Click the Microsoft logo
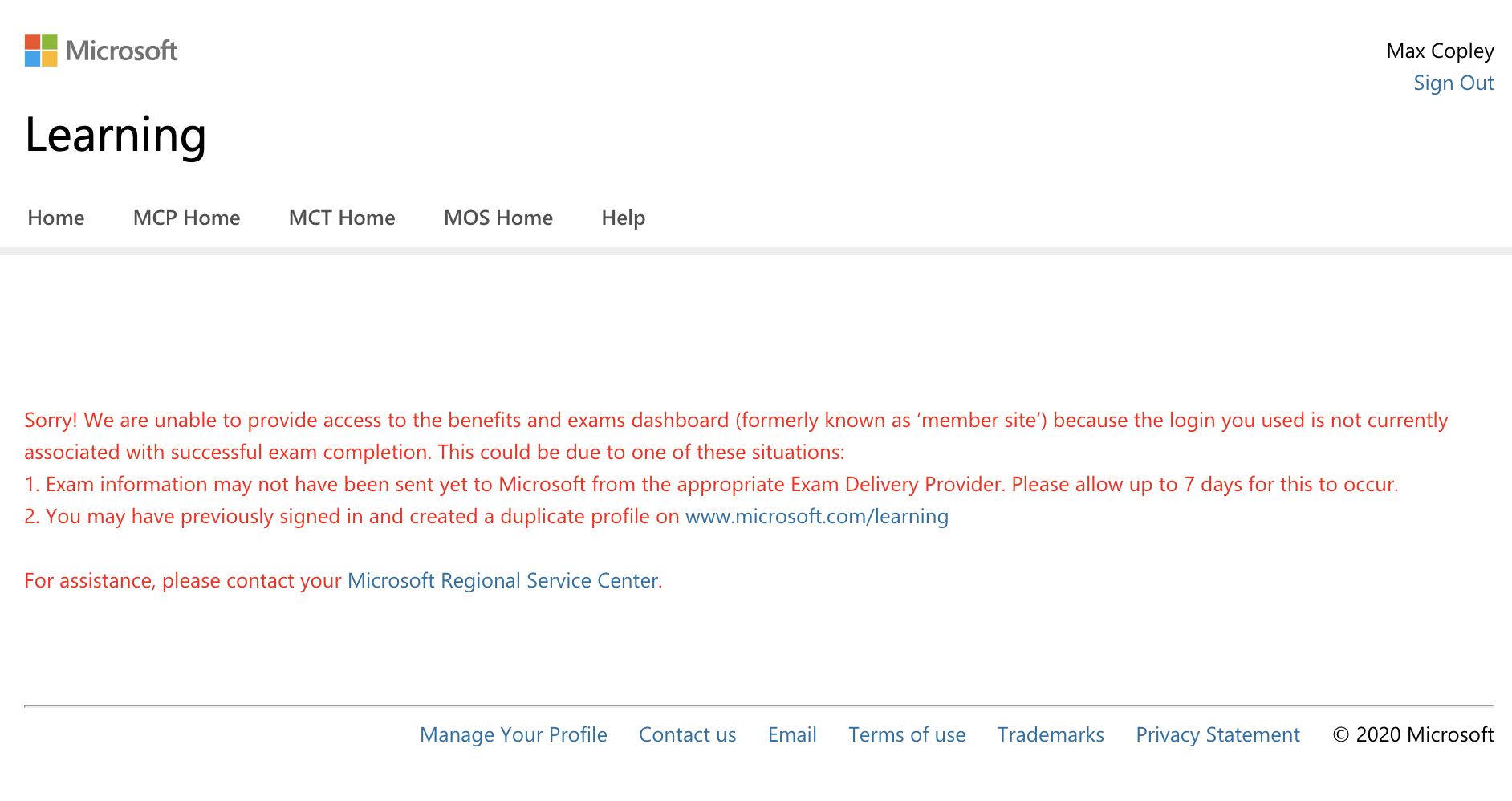This screenshot has height=801, width=1512. pos(101,51)
